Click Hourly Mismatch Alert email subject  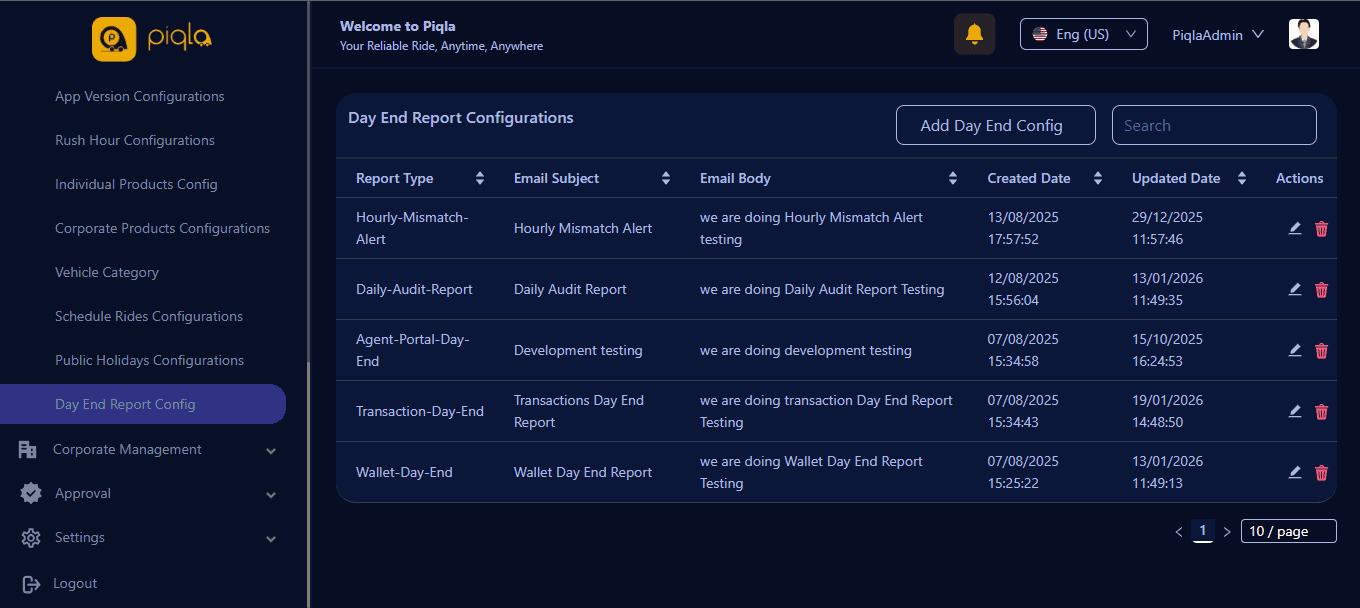pyautogui.click(x=583, y=228)
